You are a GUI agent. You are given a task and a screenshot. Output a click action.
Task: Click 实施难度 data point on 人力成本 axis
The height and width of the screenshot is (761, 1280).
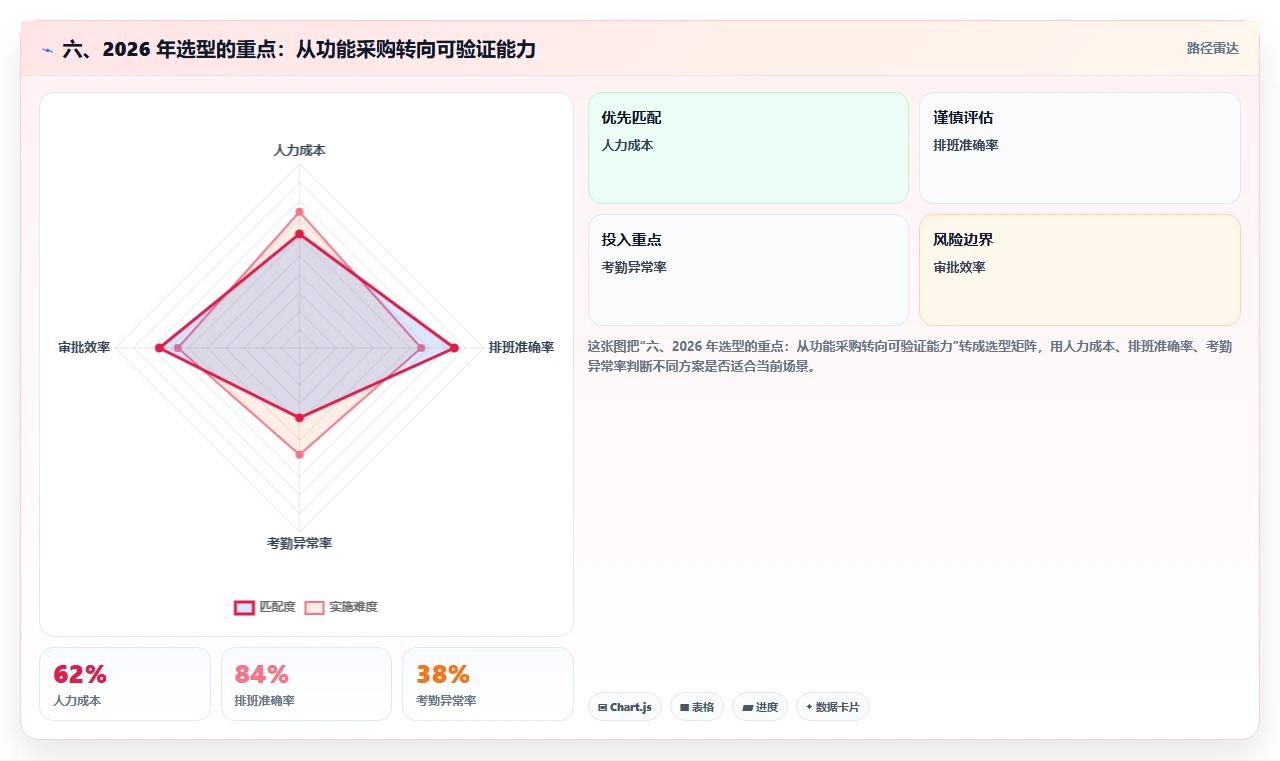(x=299, y=212)
